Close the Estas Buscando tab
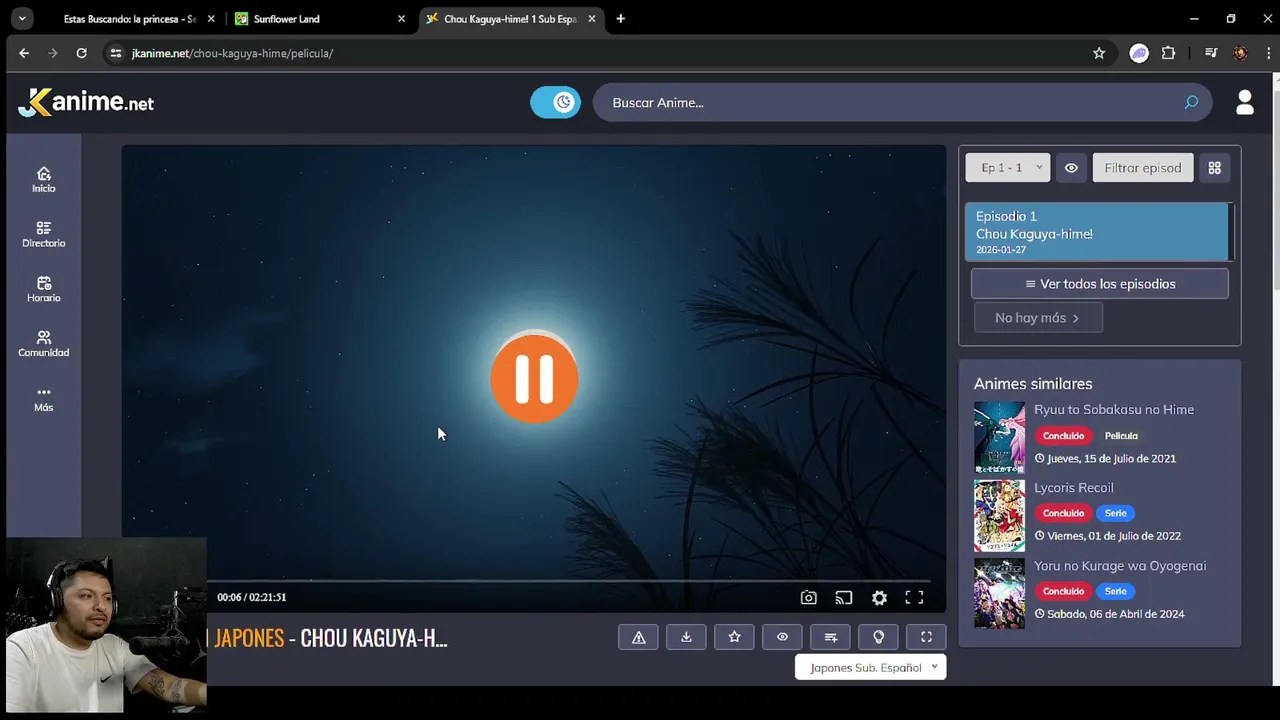 click(211, 19)
